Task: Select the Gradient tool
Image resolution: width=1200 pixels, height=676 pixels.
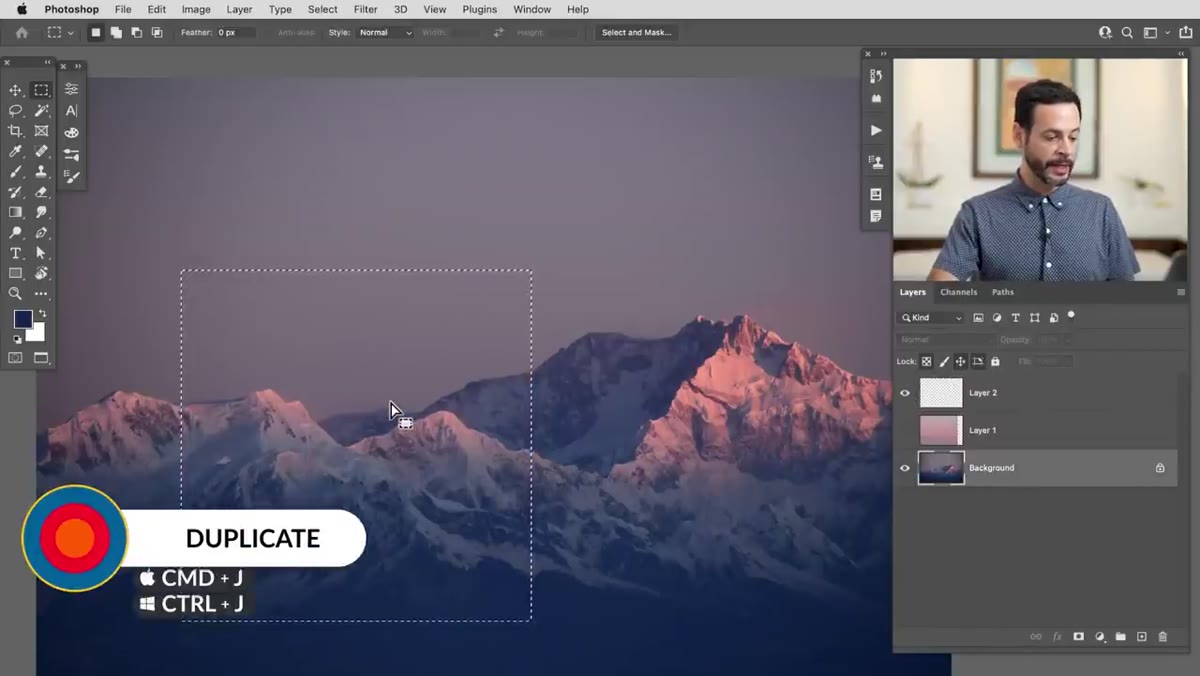Action: 15,212
